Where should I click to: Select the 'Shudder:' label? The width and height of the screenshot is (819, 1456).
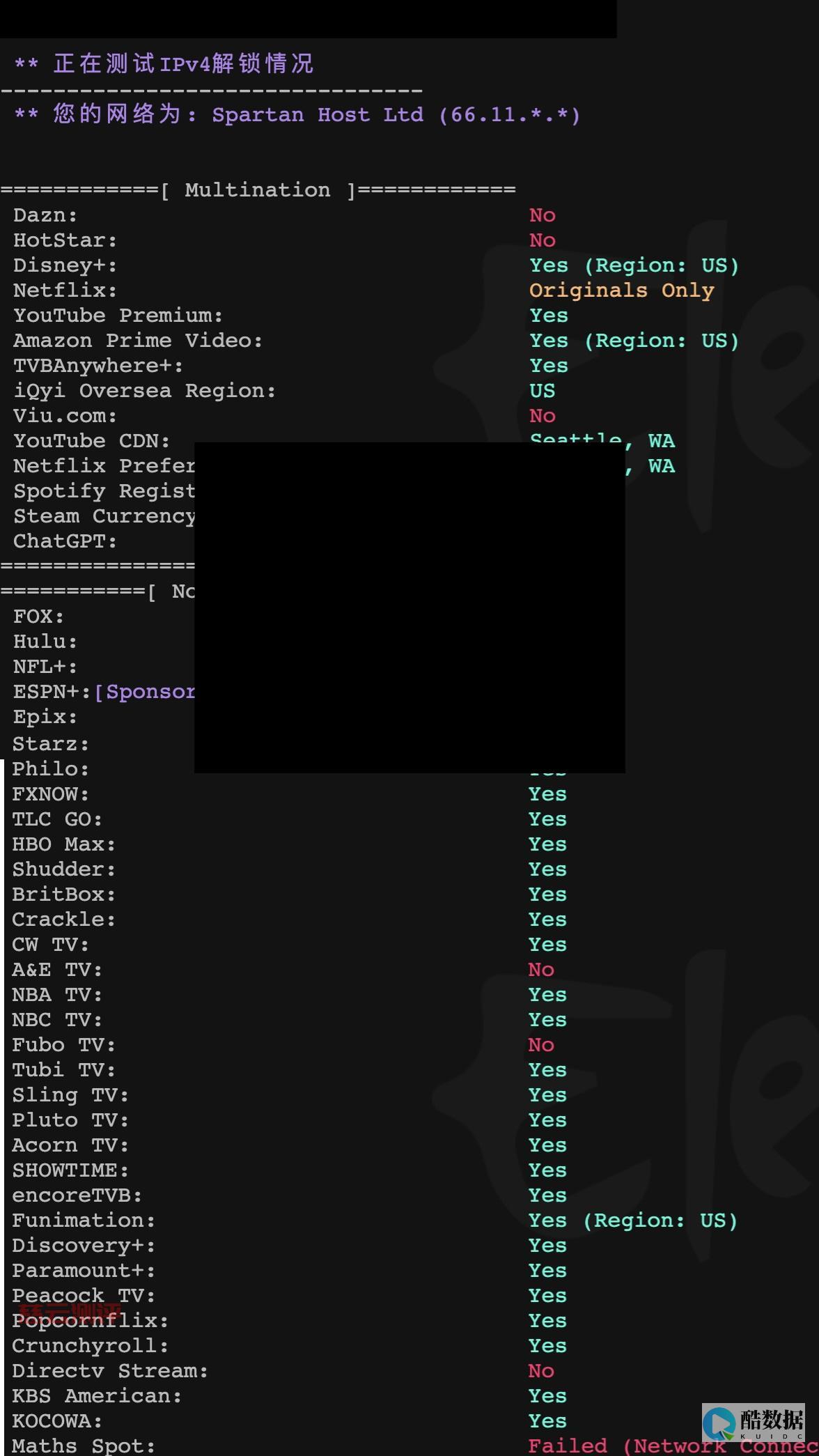click(x=64, y=869)
